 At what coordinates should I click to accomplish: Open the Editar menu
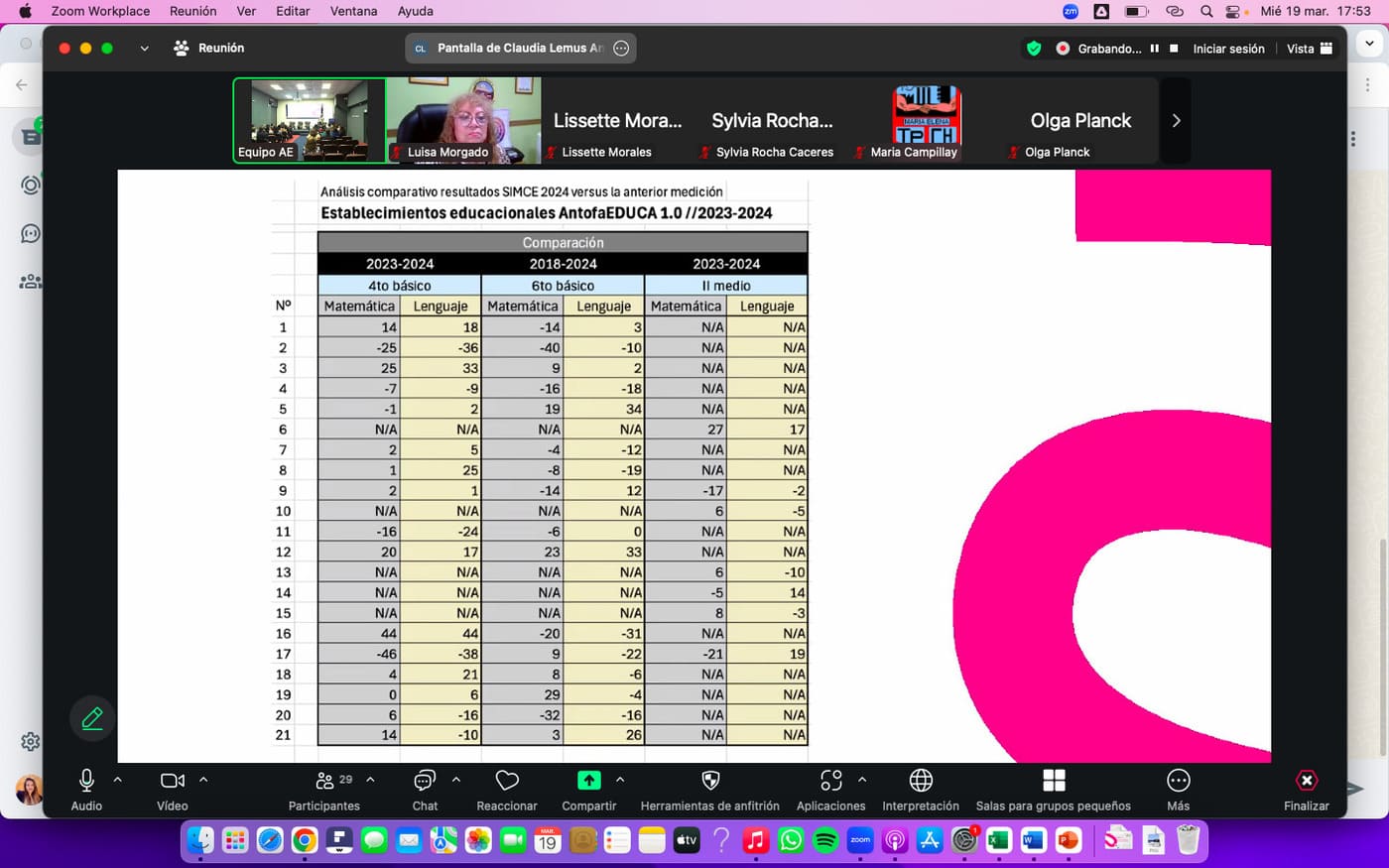(293, 11)
